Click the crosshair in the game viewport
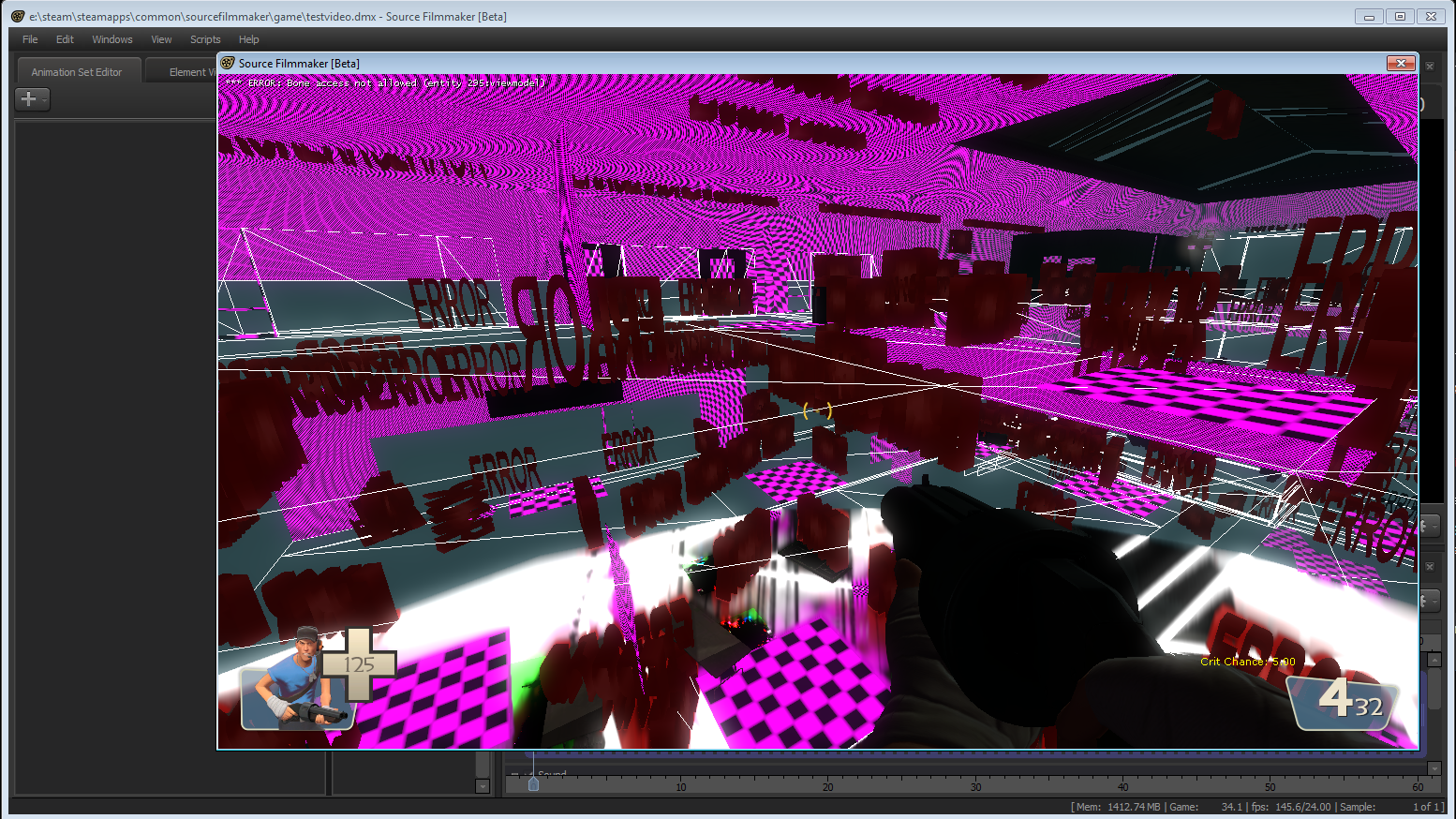 pos(817,410)
